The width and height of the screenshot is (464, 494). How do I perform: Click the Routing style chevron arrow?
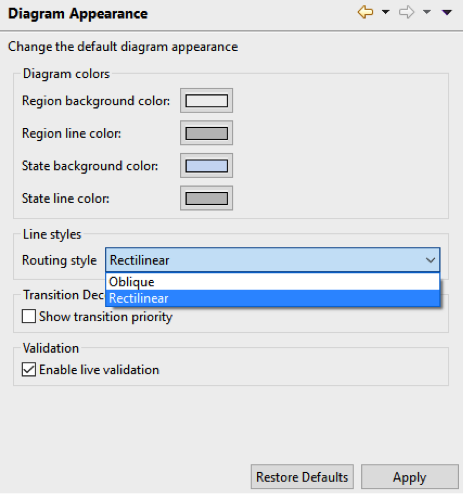[x=431, y=260]
